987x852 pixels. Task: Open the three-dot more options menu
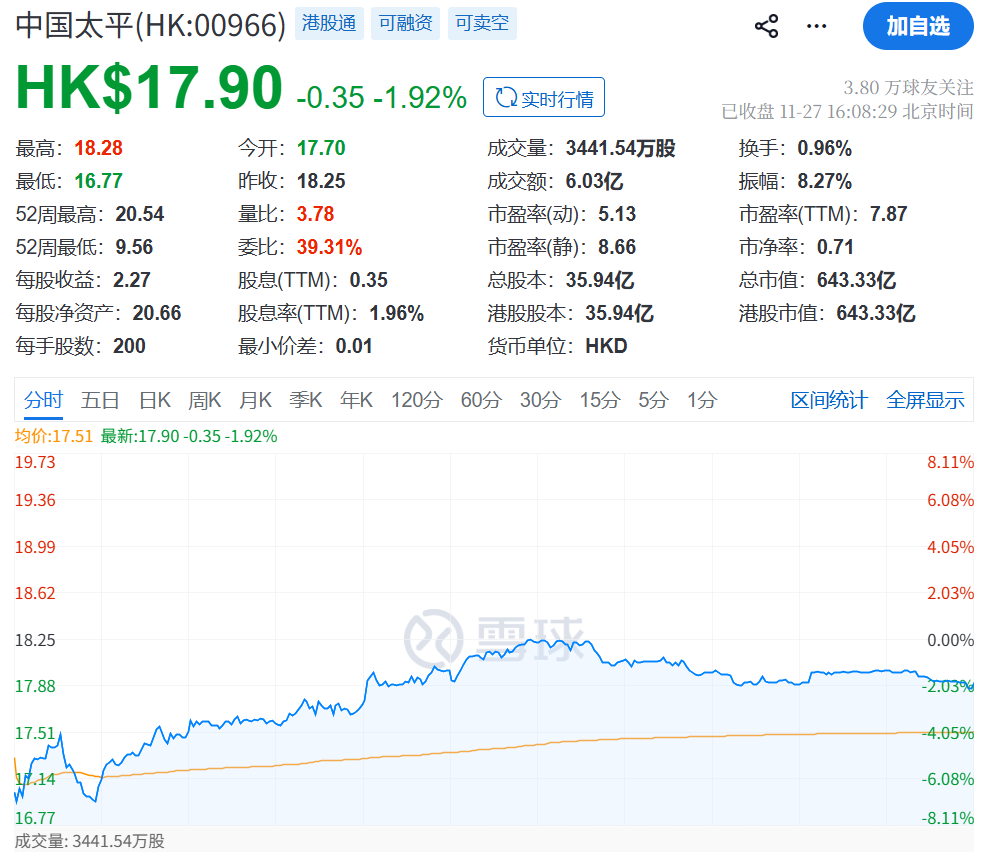tap(817, 26)
